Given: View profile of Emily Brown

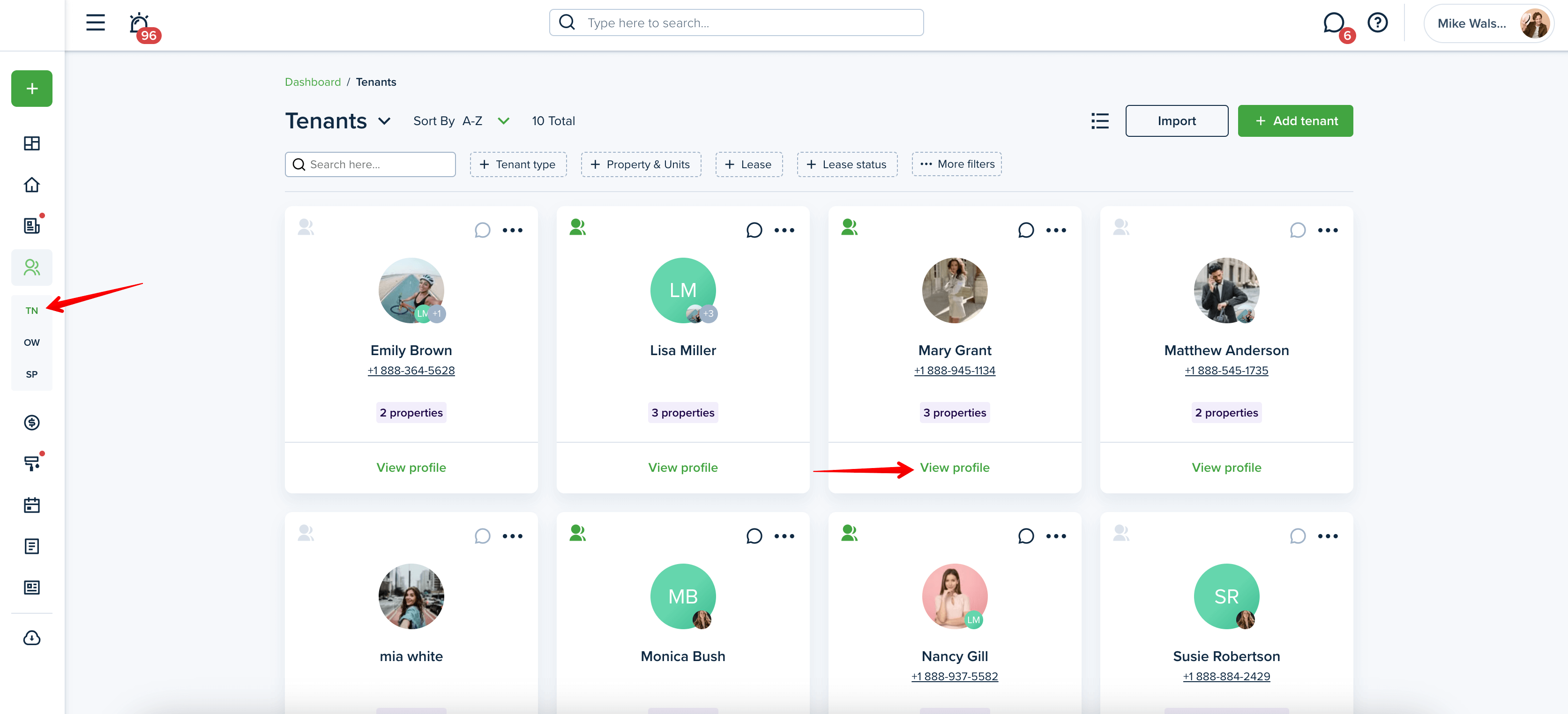Looking at the screenshot, I should click(x=411, y=467).
